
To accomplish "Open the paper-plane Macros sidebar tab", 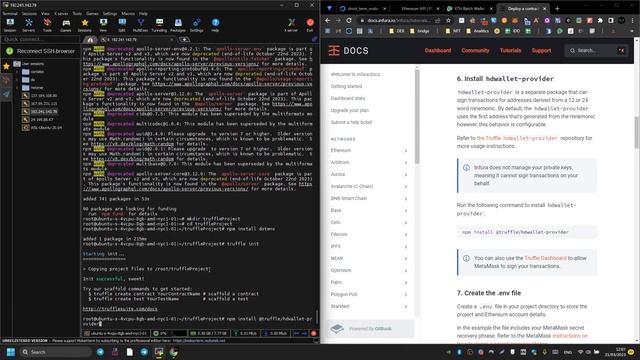I will click(x=6, y=94).
